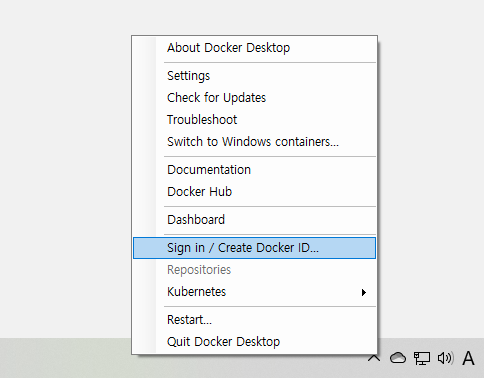The height and width of the screenshot is (379, 484).
Task: Open Docker Hub entry
Action: click(254, 192)
